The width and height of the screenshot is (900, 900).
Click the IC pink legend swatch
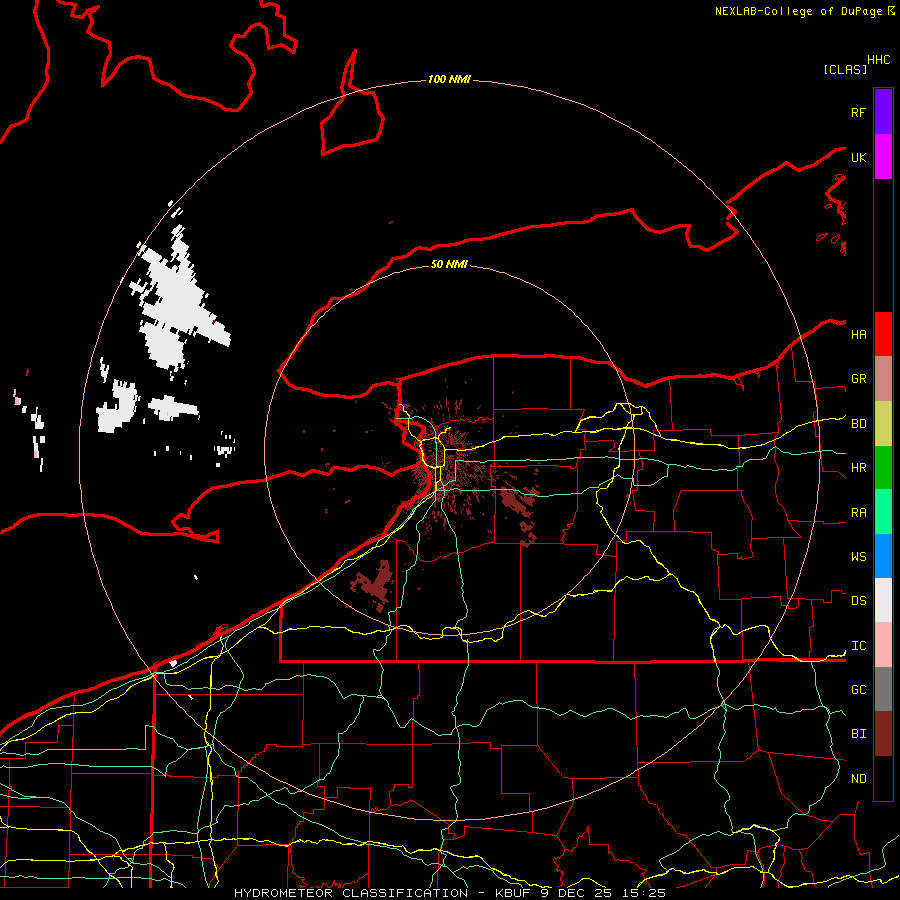[883, 645]
